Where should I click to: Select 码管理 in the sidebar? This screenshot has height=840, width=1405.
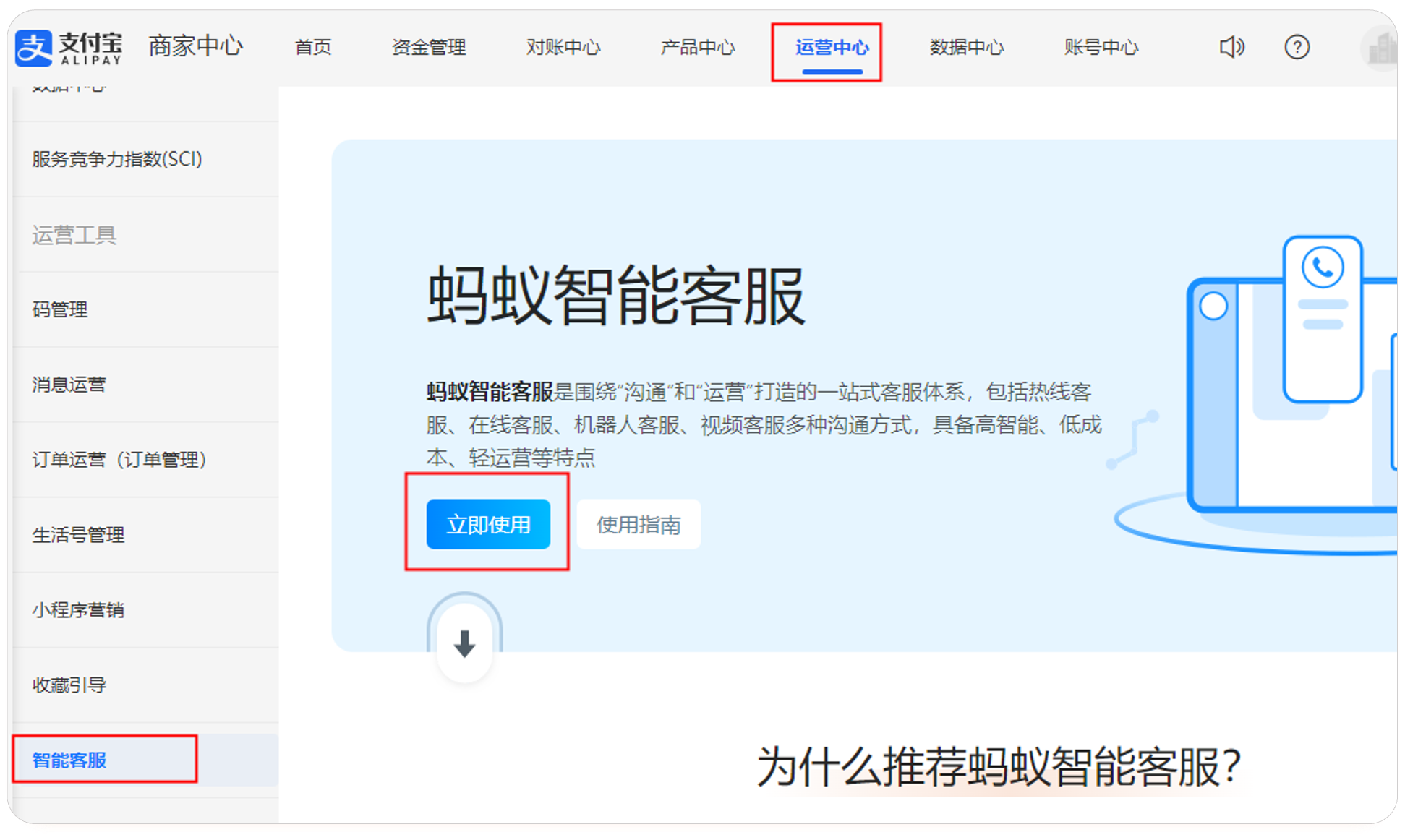click(x=60, y=310)
